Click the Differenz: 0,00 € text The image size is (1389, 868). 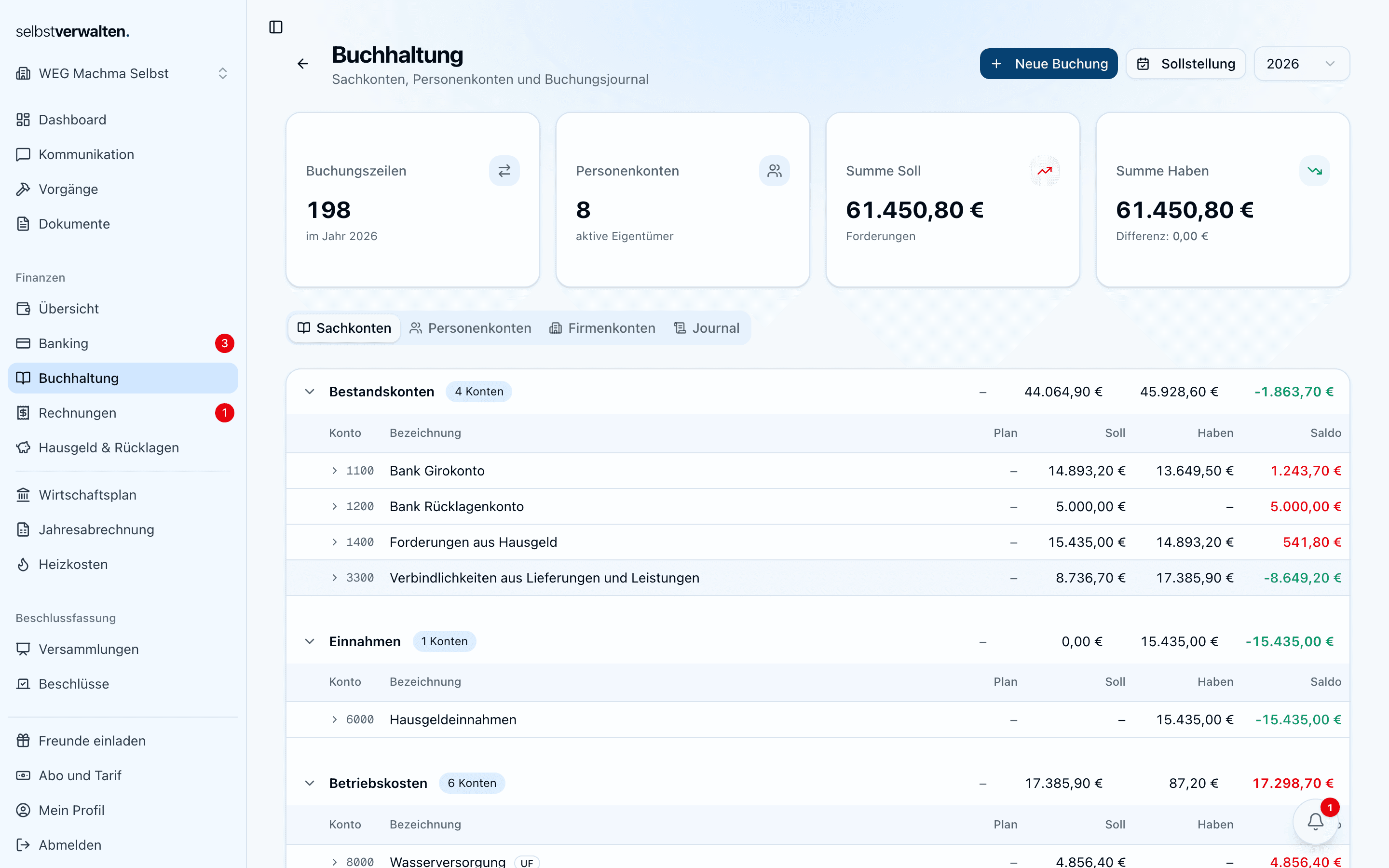[1162, 236]
